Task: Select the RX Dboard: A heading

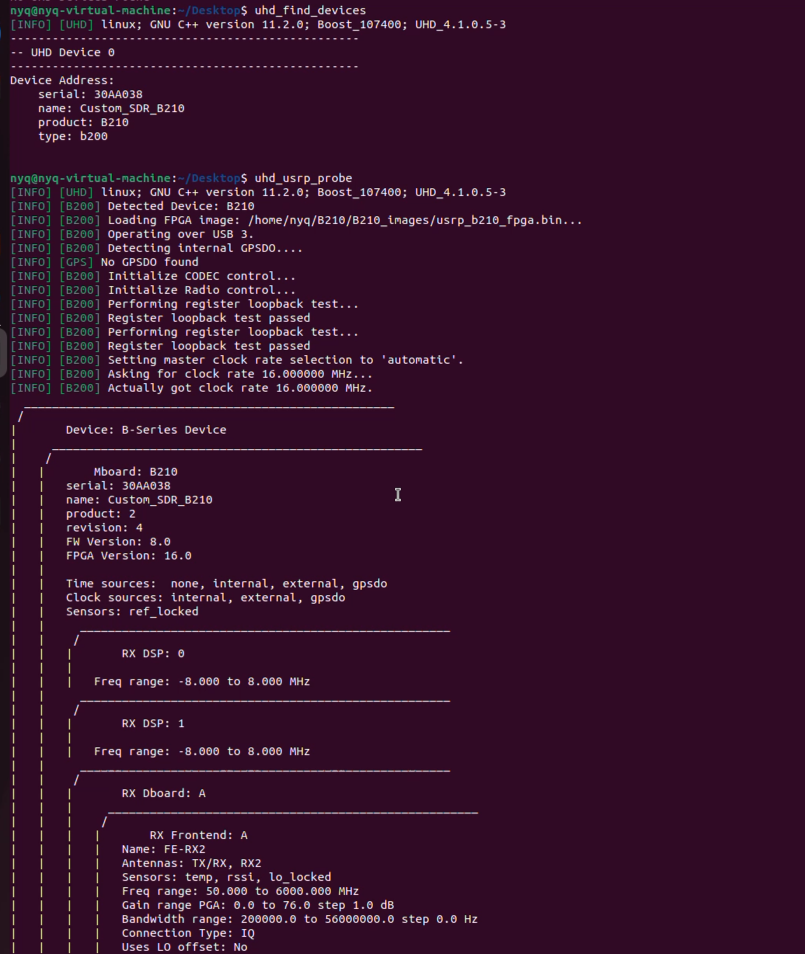Action: [164, 794]
